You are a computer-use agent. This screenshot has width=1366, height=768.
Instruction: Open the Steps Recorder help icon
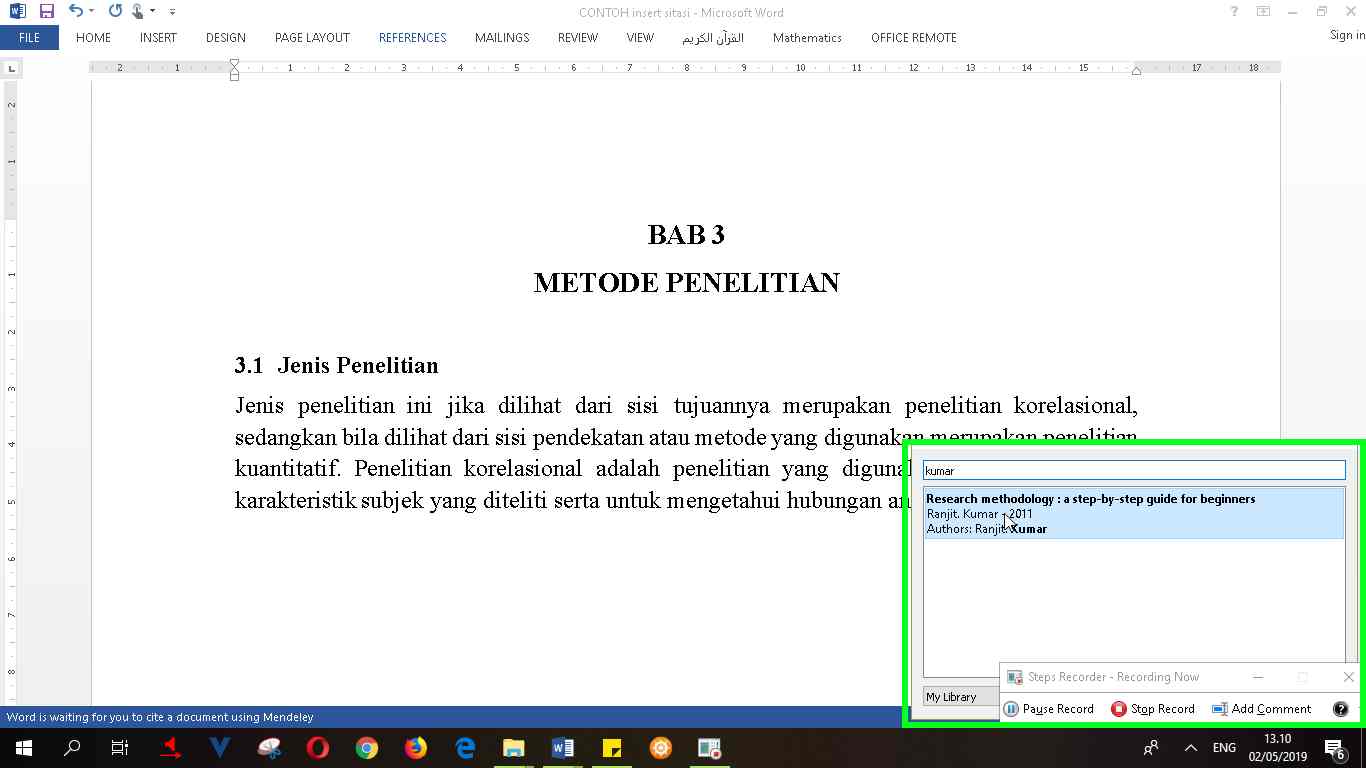(1340, 709)
